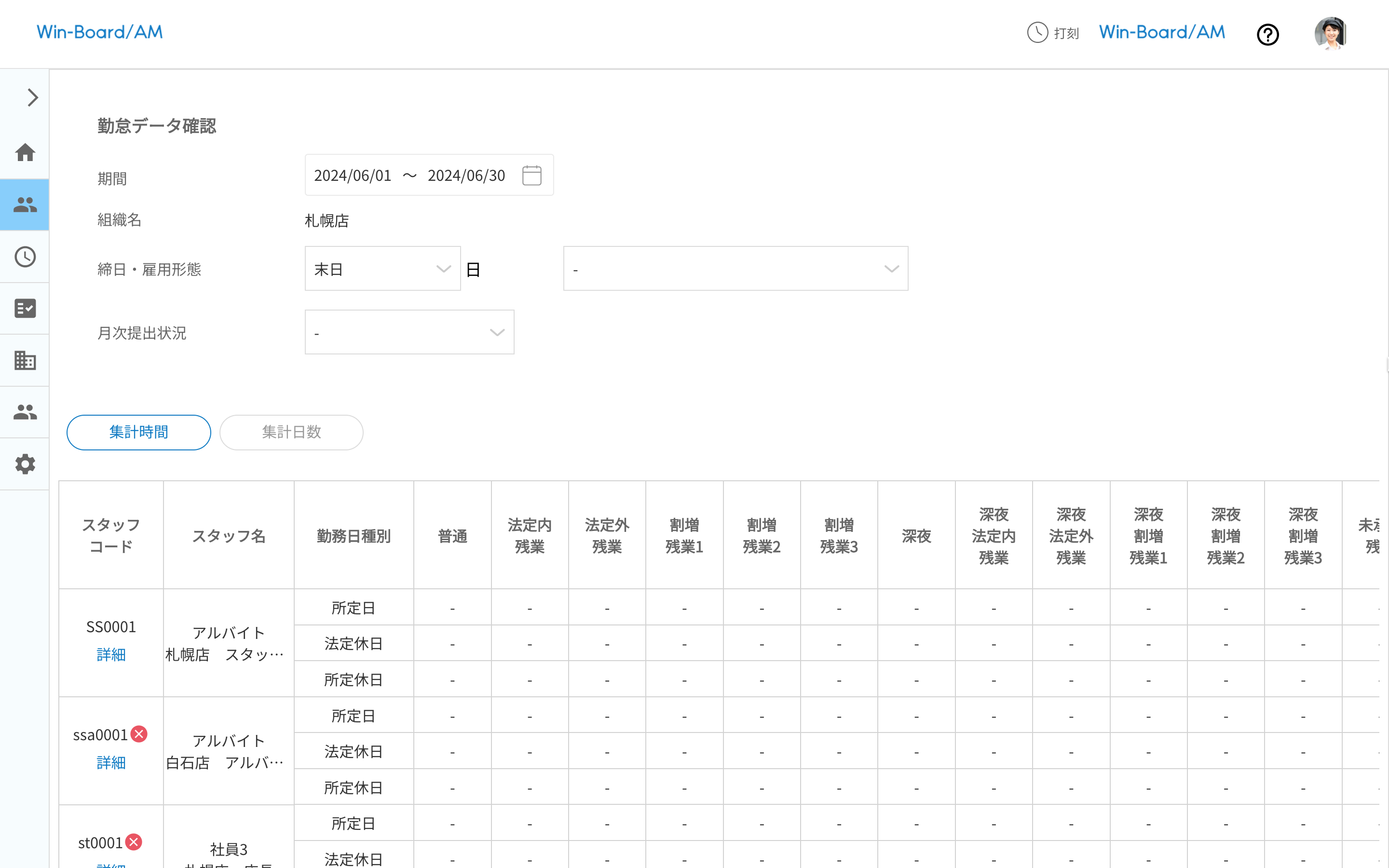Switch to the 集計日数 tab
The height and width of the screenshot is (868, 1389).
[x=291, y=432]
